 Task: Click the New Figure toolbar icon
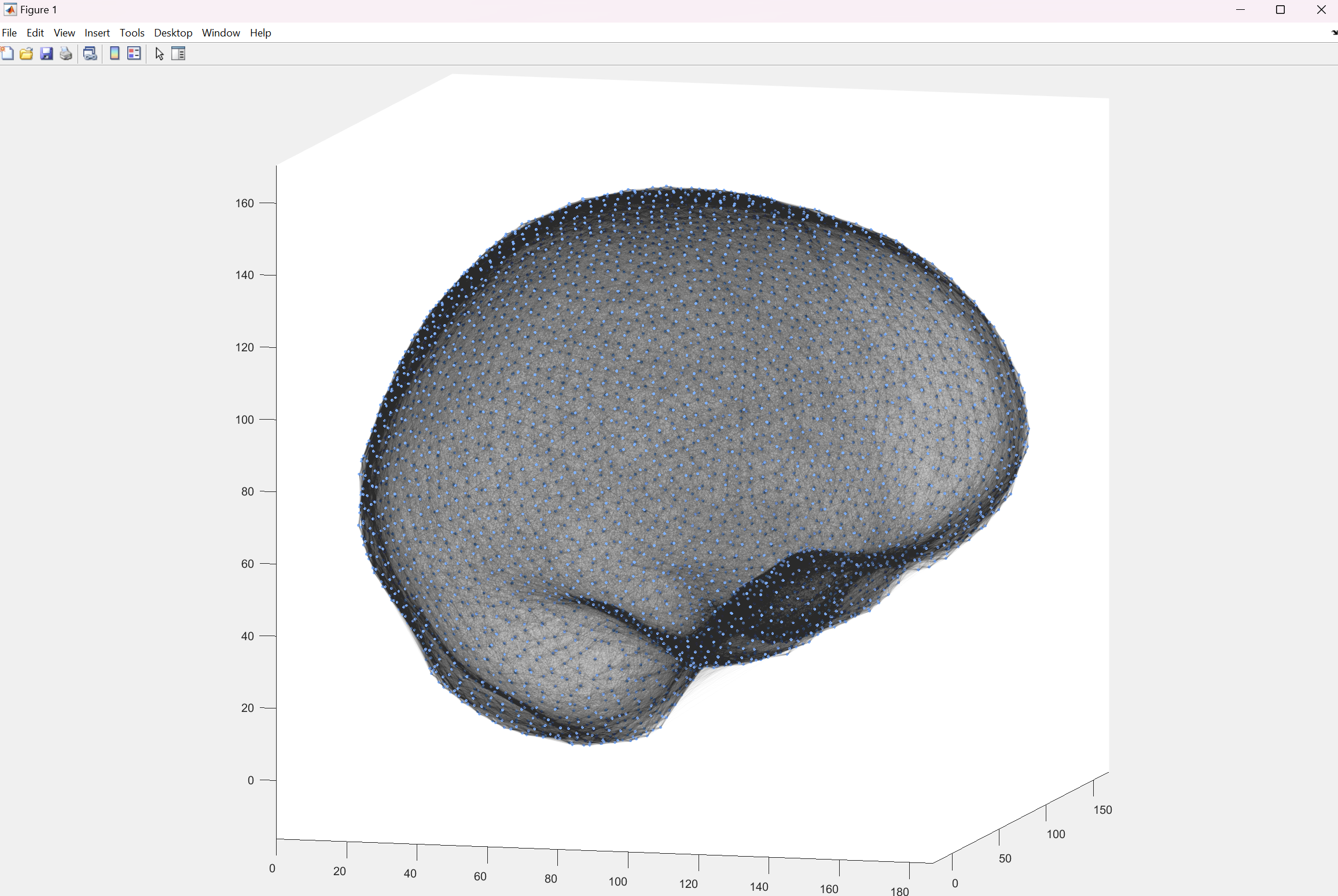pyautogui.click(x=8, y=54)
